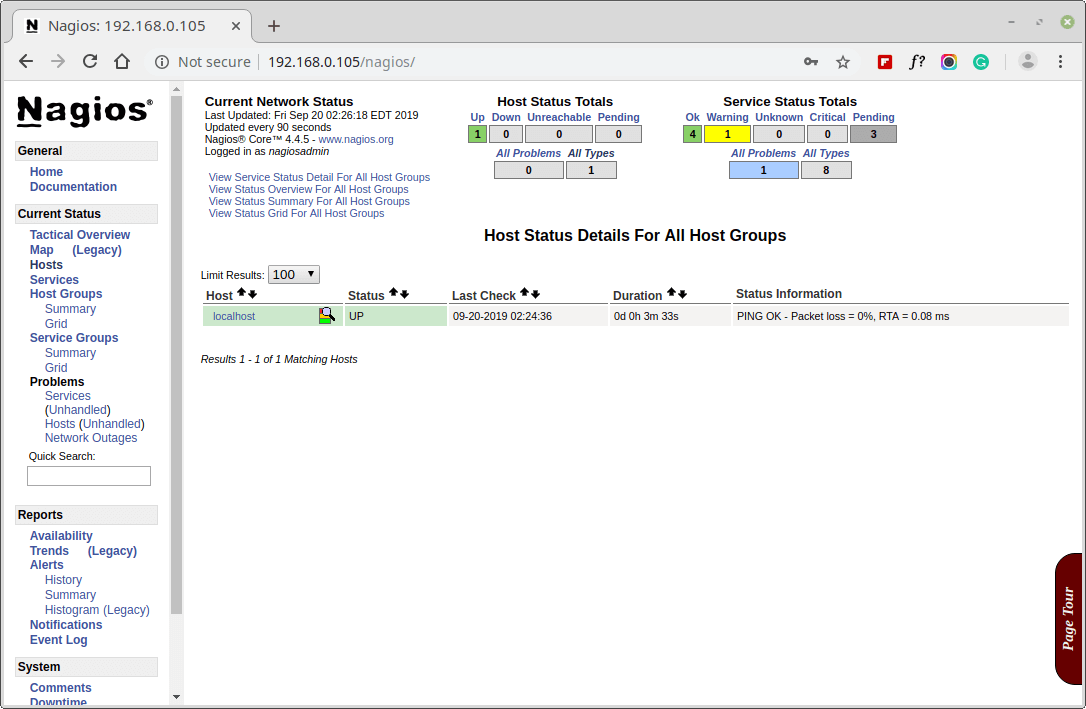
Task: Open Tactical Overview in sidebar
Action: (x=80, y=235)
